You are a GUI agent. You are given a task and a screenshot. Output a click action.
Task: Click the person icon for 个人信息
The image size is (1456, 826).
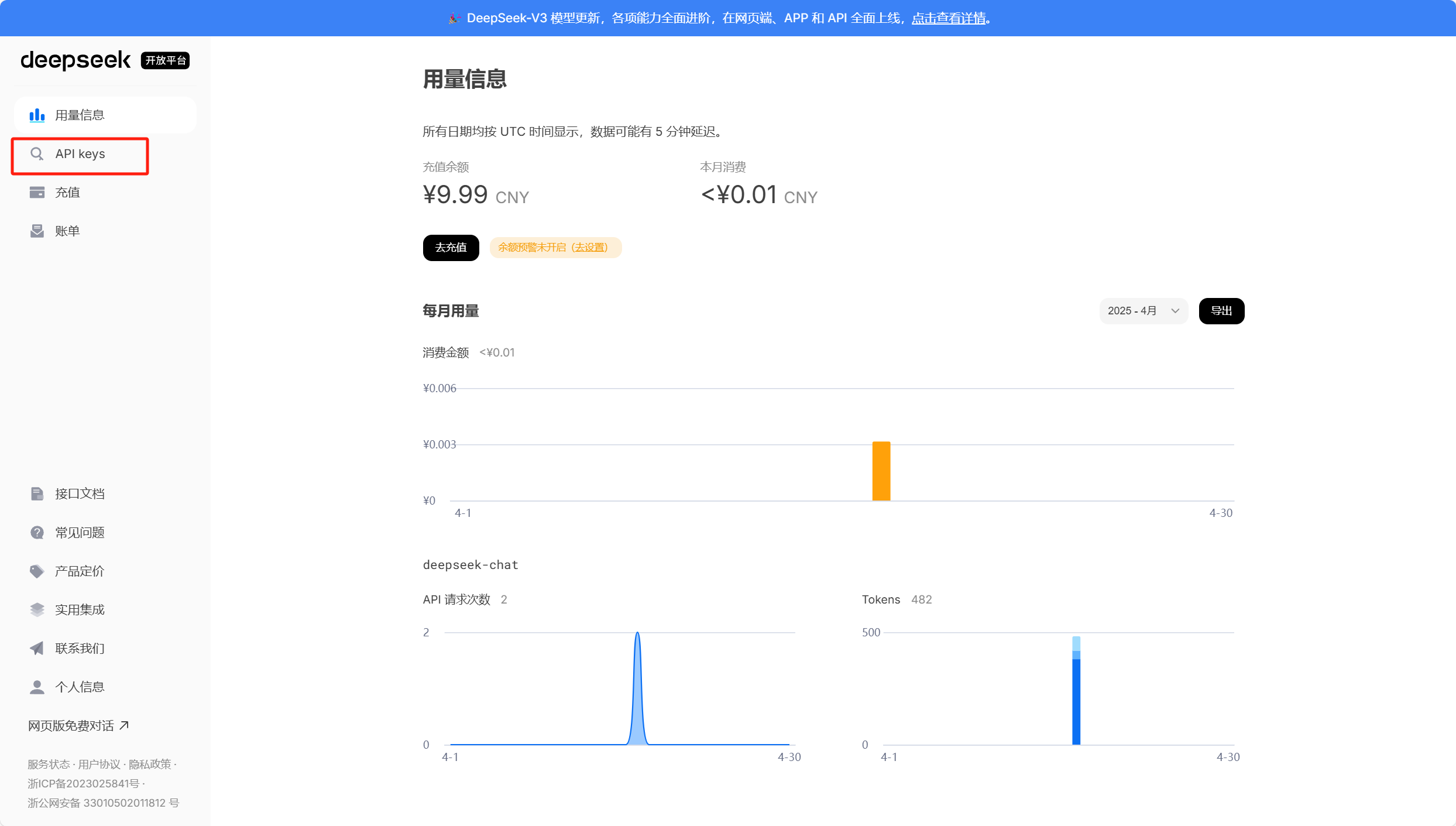37,687
